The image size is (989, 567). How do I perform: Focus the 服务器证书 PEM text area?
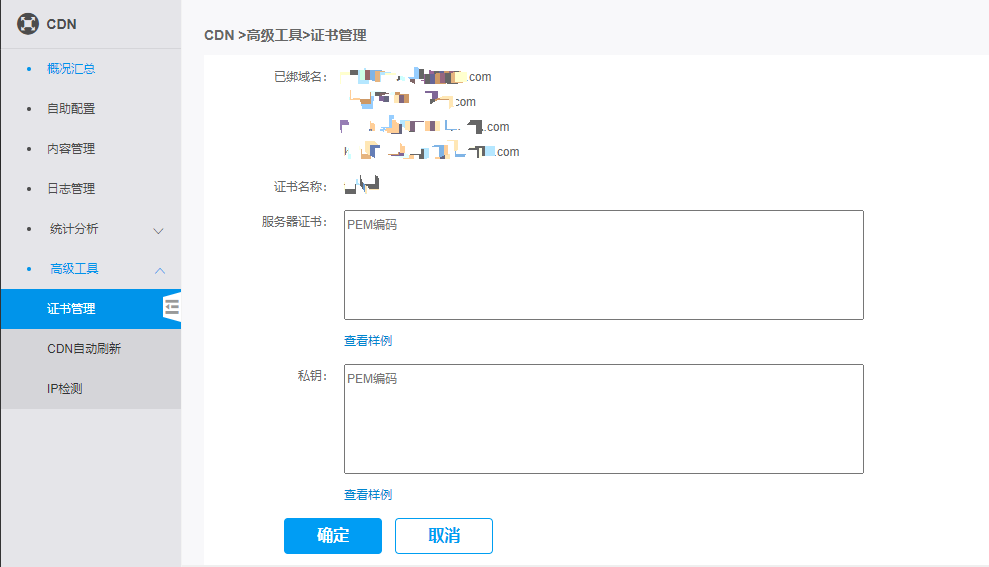(x=603, y=265)
